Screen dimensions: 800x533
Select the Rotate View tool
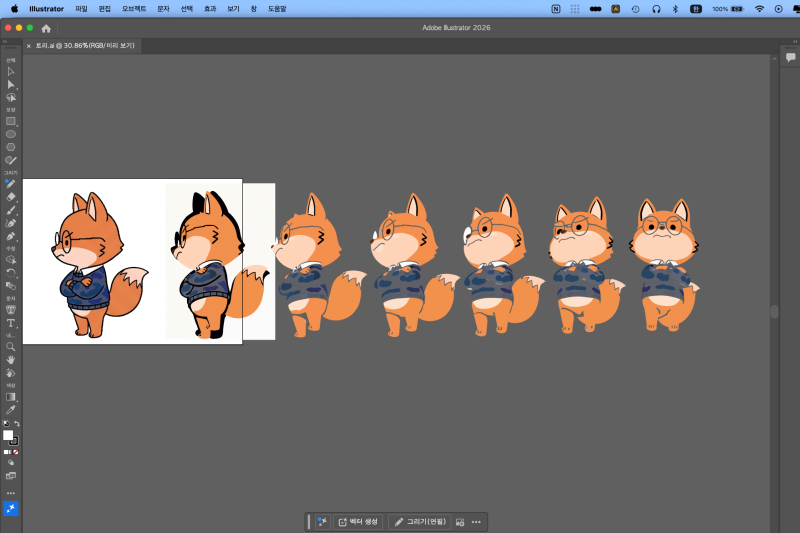coord(11,373)
